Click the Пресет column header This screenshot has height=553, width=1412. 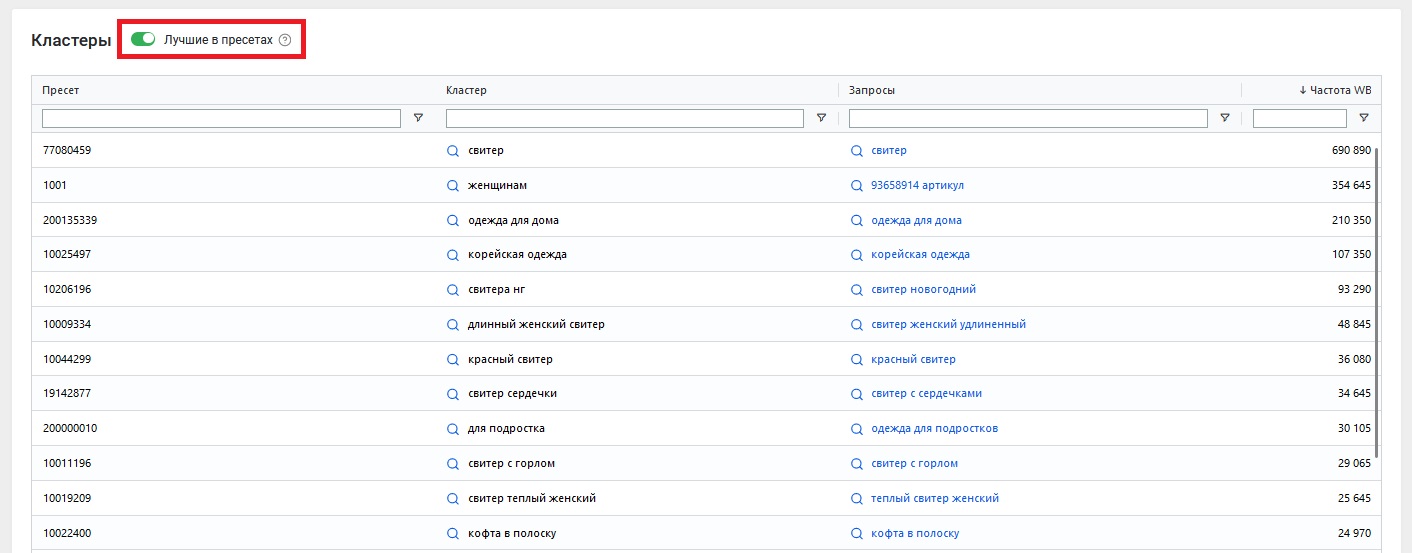(x=61, y=90)
